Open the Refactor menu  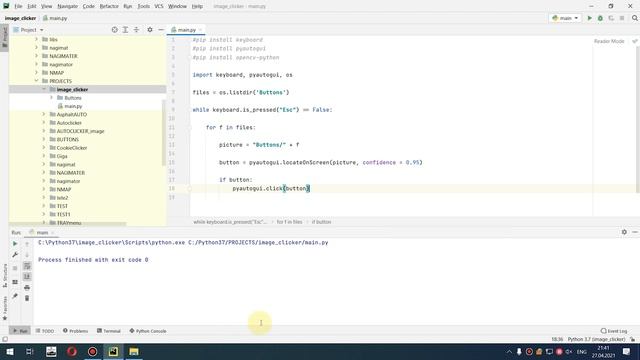tap(109, 6)
